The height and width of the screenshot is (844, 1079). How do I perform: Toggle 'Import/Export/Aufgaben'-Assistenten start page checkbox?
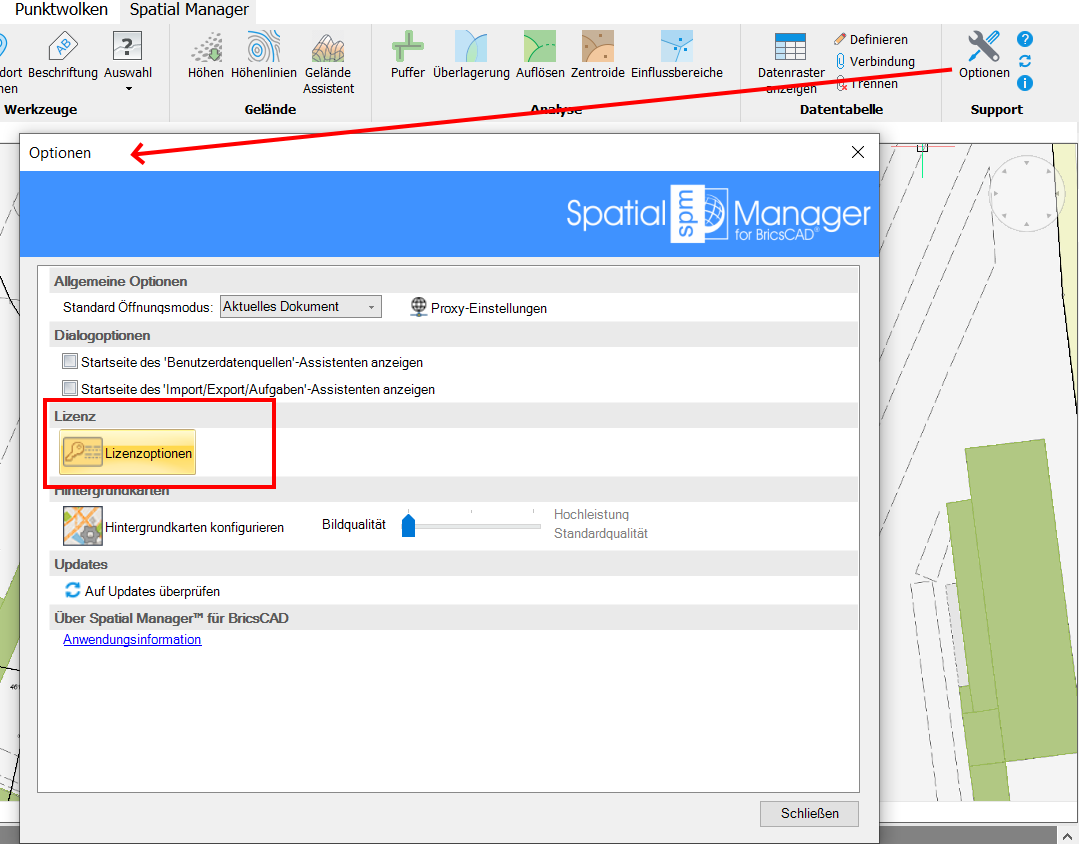click(70, 388)
